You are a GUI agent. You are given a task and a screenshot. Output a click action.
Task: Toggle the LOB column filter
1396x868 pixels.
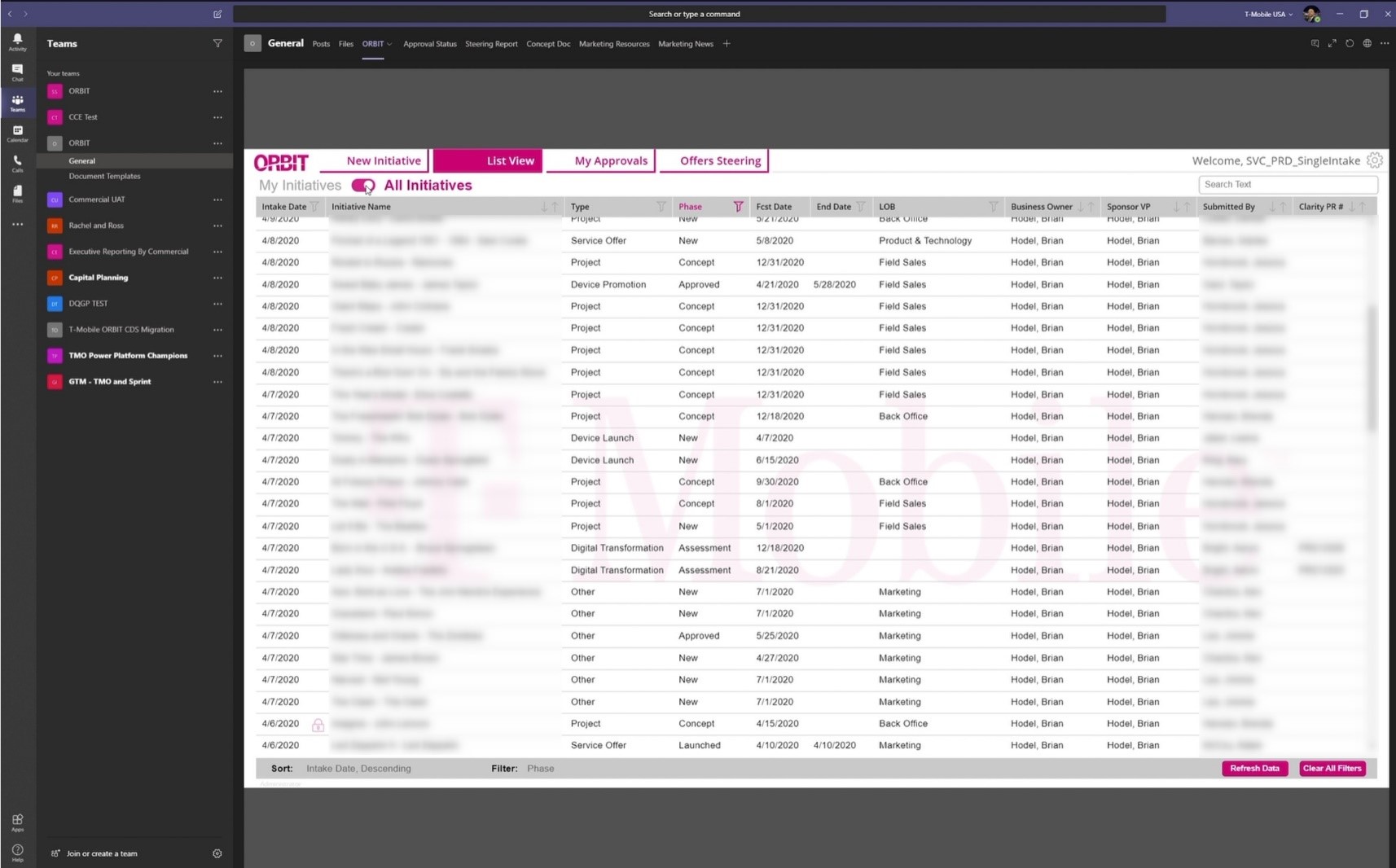993,207
